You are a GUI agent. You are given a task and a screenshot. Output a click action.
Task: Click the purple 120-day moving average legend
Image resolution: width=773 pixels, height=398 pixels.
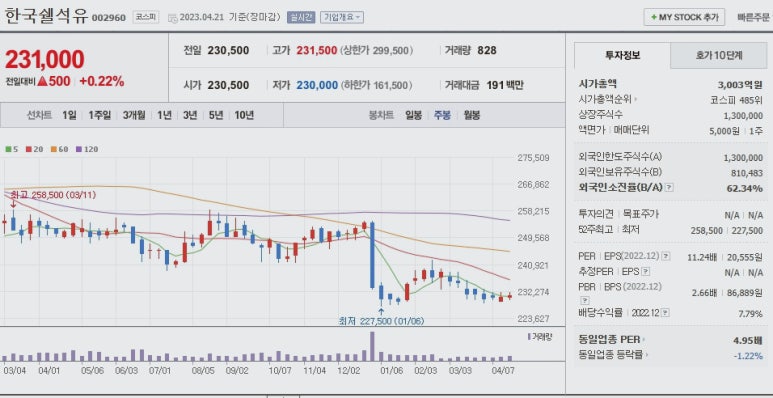(86, 149)
